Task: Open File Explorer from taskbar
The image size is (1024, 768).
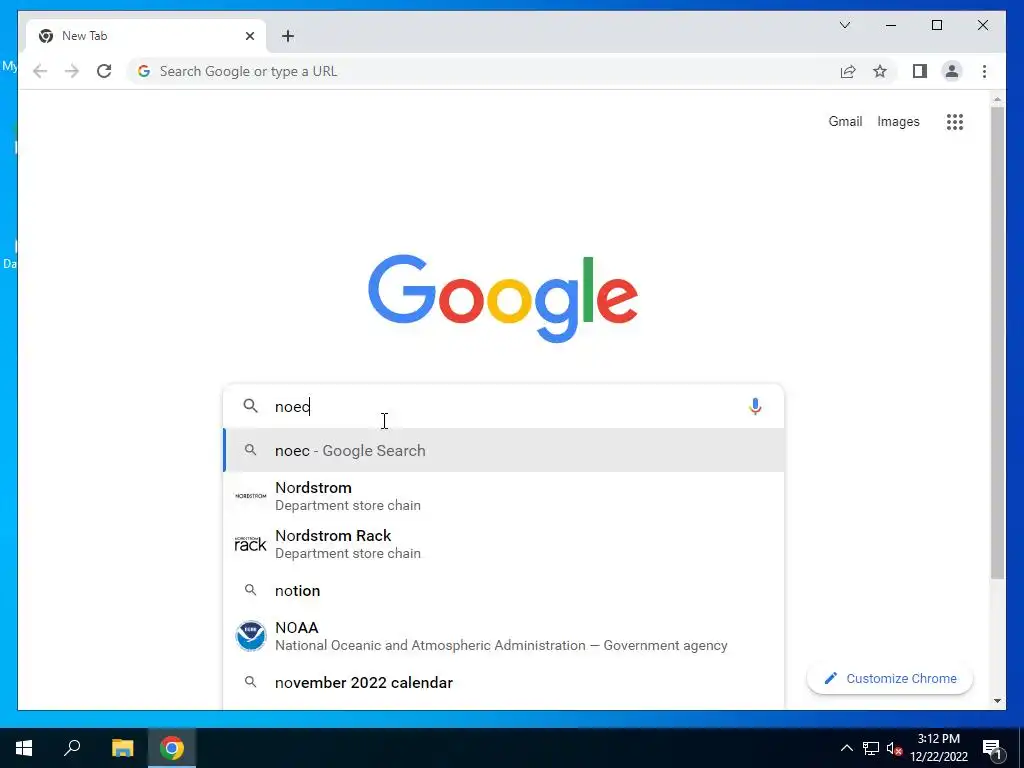Action: pos(122,748)
